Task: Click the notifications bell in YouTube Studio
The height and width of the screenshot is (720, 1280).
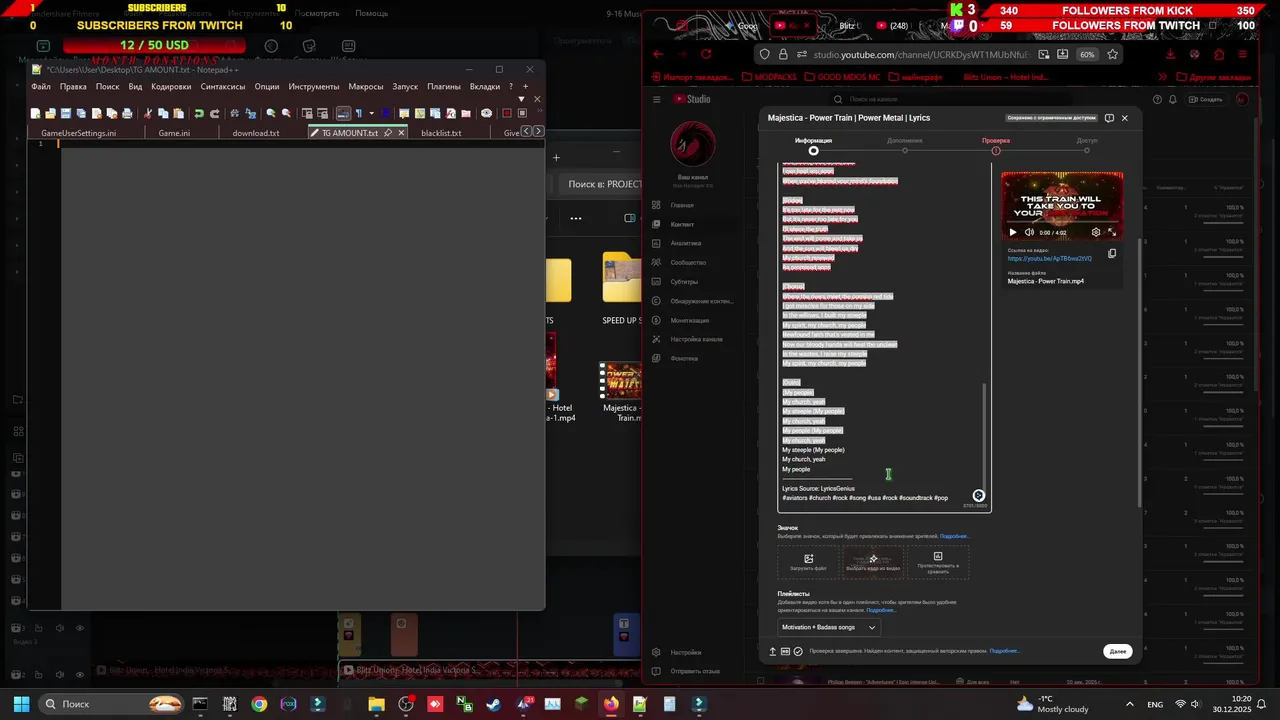Action: 1173,99
